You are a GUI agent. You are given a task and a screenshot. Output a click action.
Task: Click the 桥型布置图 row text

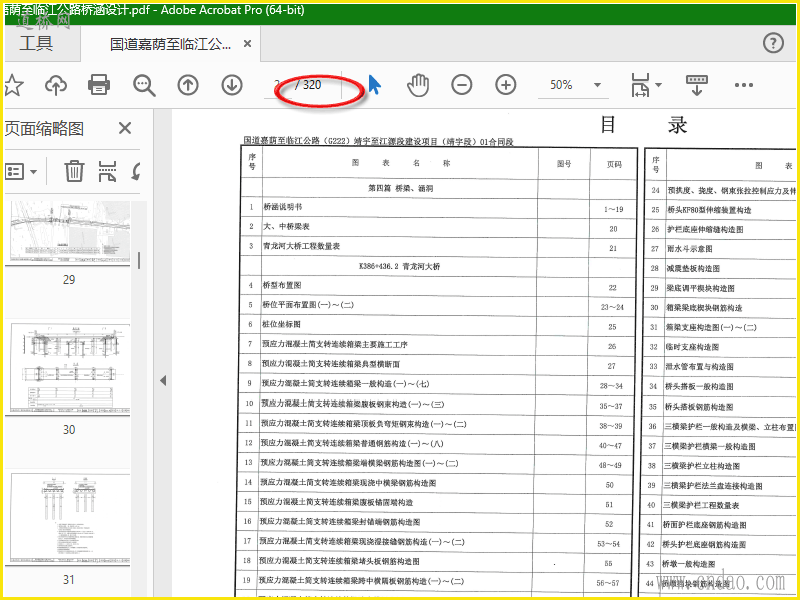coord(282,285)
